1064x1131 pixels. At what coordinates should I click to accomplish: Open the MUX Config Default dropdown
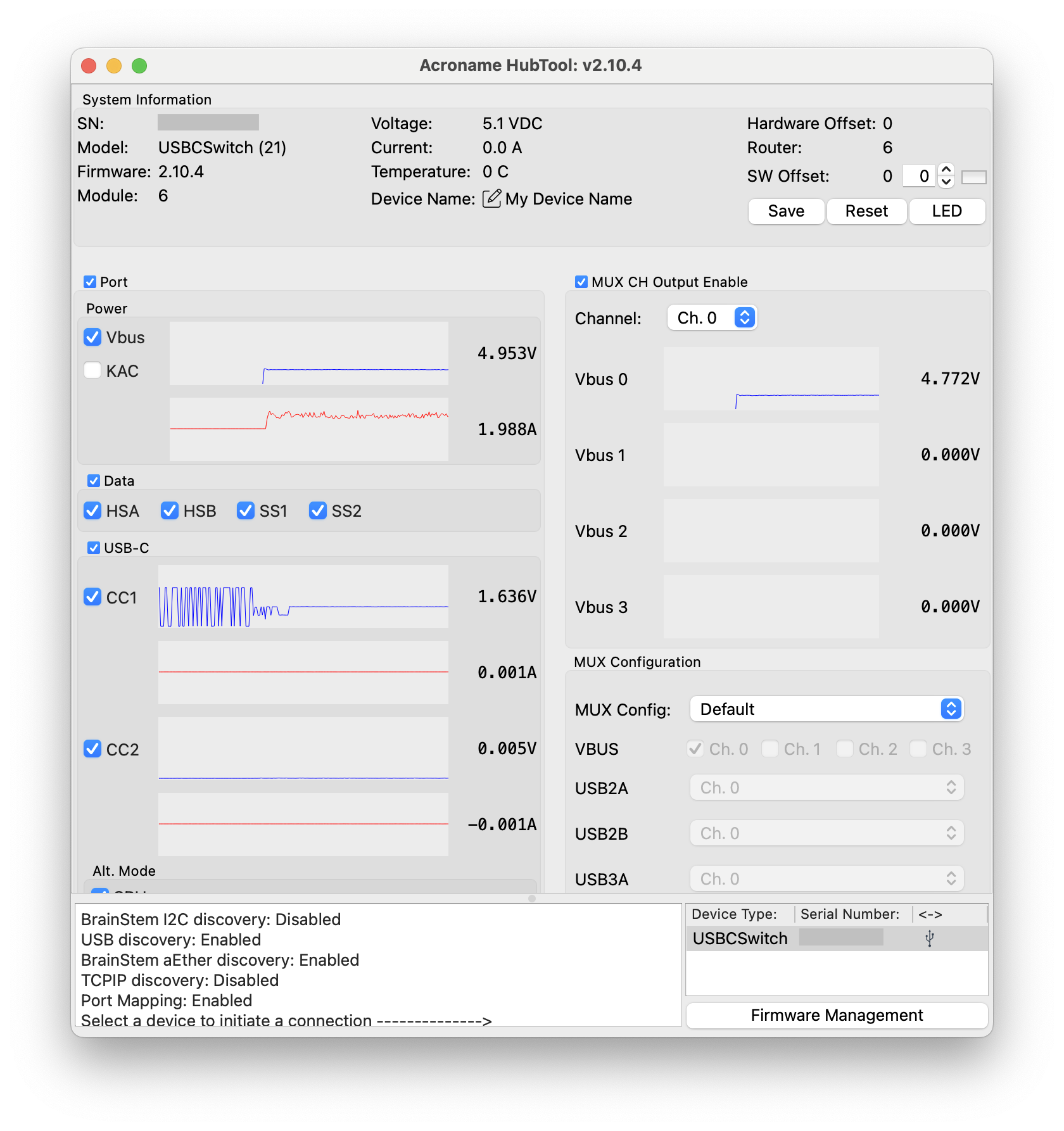(826, 709)
